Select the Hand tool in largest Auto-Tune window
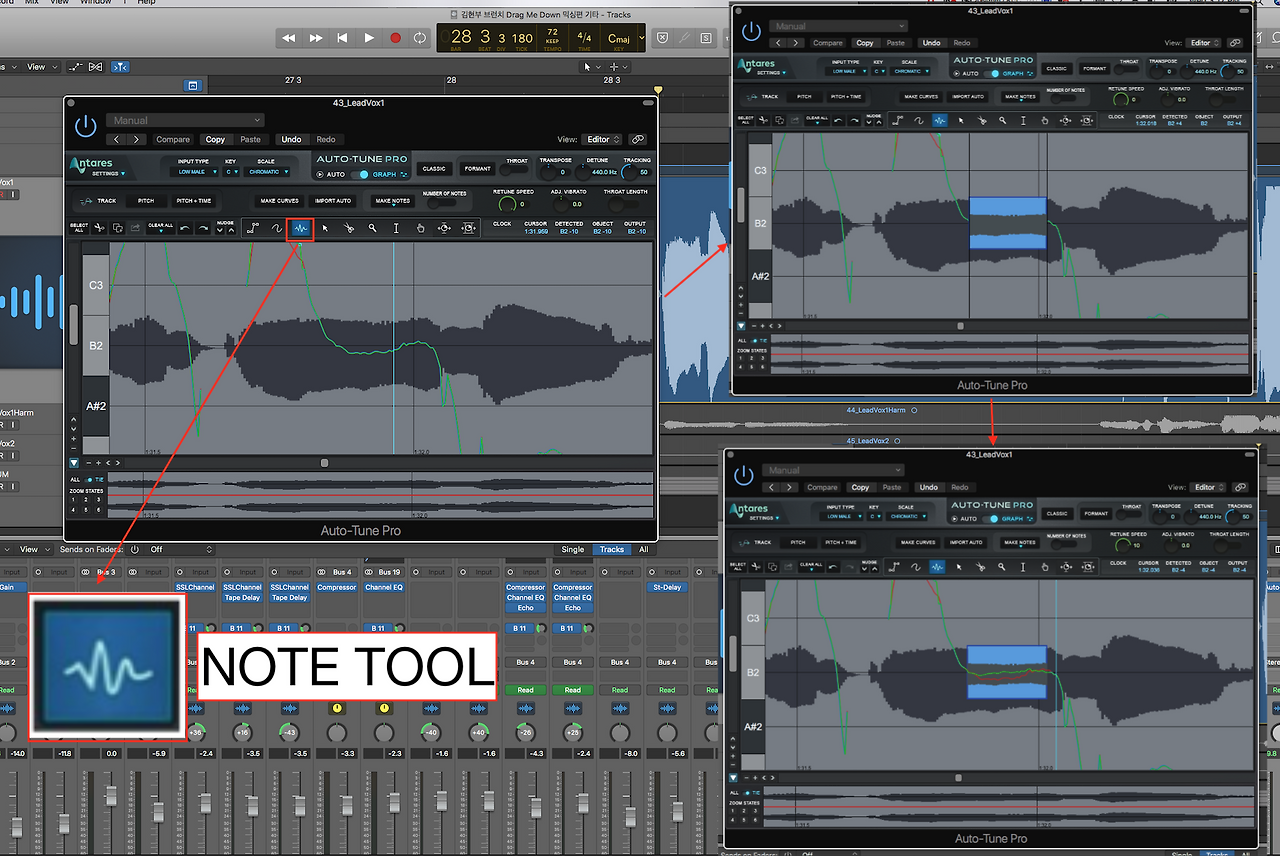Image resolution: width=1280 pixels, height=856 pixels. tap(421, 229)
